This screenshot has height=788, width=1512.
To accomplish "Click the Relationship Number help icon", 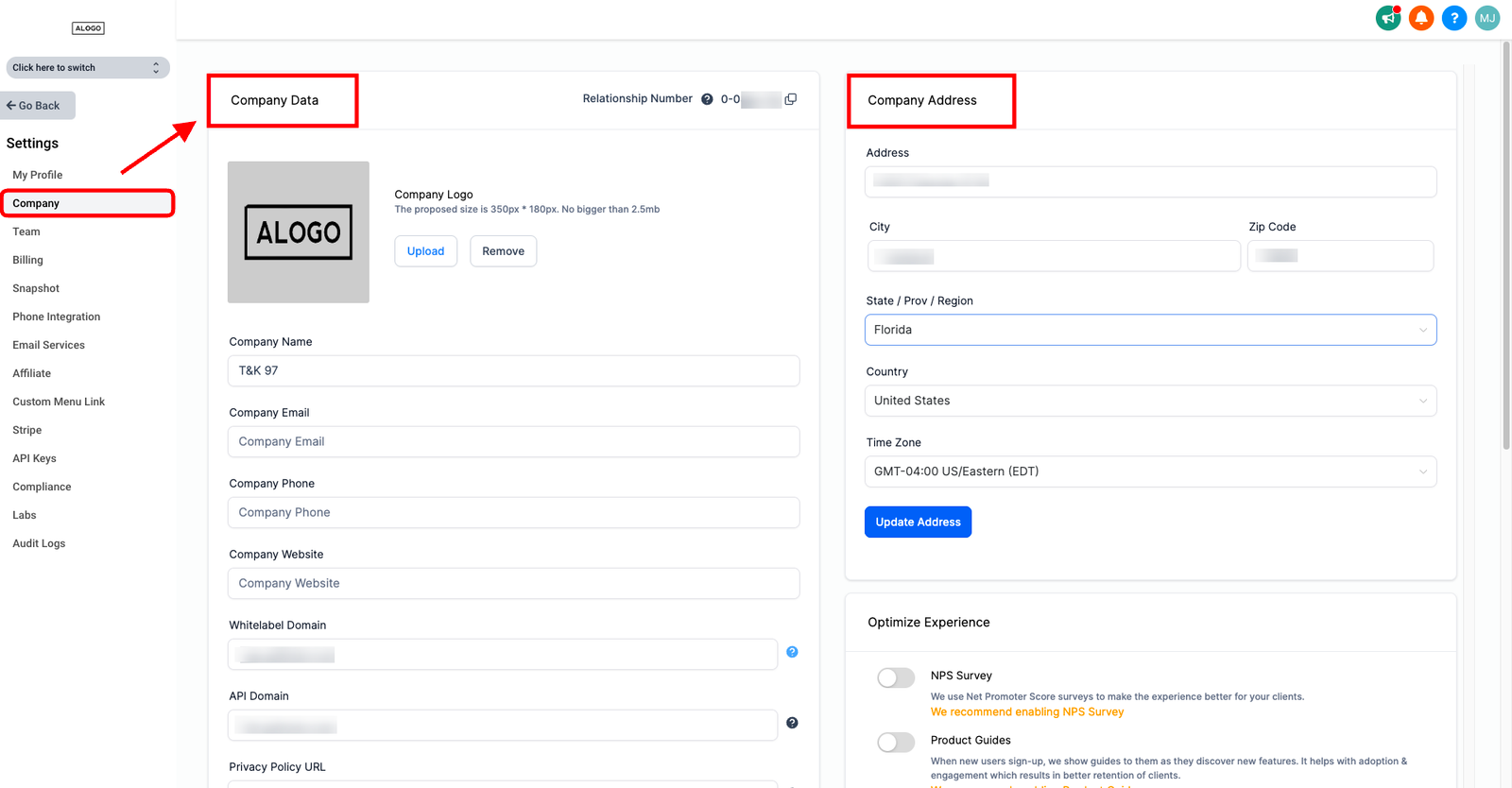I will tap(707, 99).
